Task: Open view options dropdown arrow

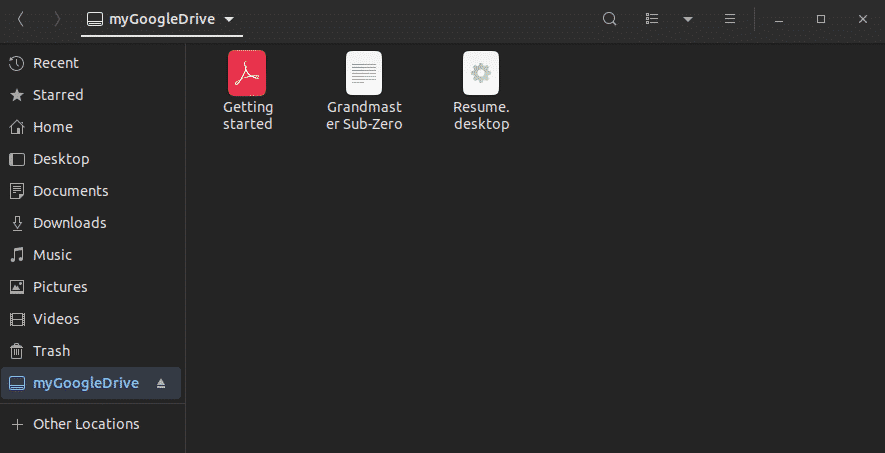Action: point(687,19)
